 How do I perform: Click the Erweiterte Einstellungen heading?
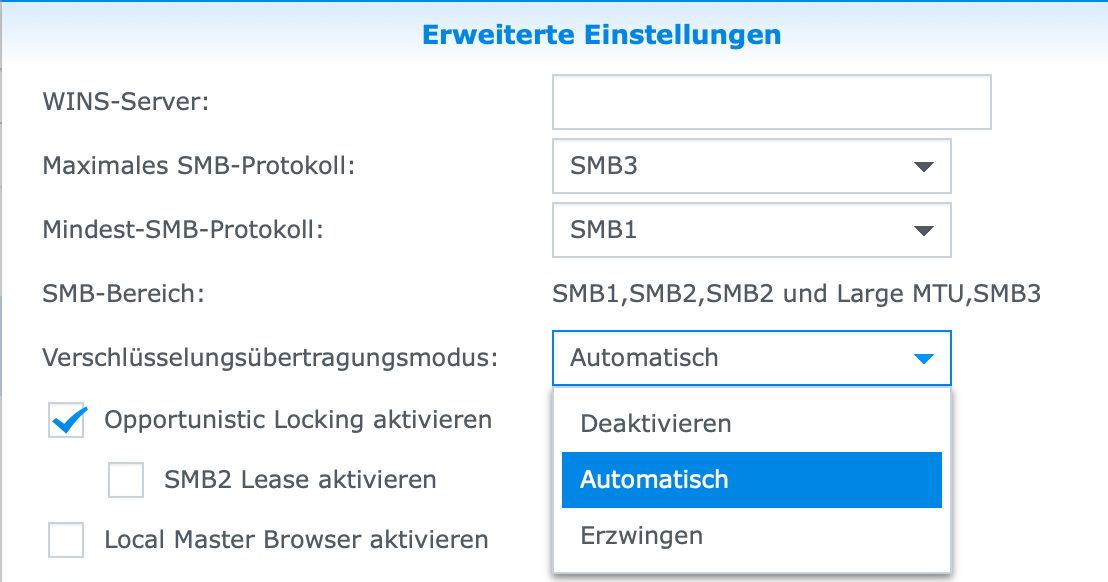tap(601, 35)
